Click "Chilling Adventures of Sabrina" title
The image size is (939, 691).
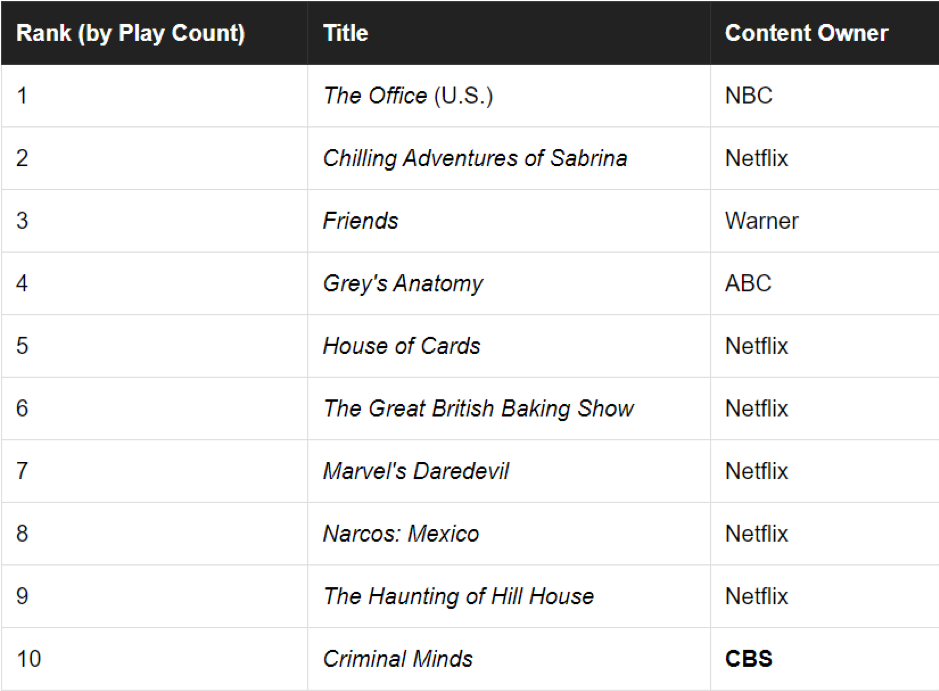click(x=475, y=158)
